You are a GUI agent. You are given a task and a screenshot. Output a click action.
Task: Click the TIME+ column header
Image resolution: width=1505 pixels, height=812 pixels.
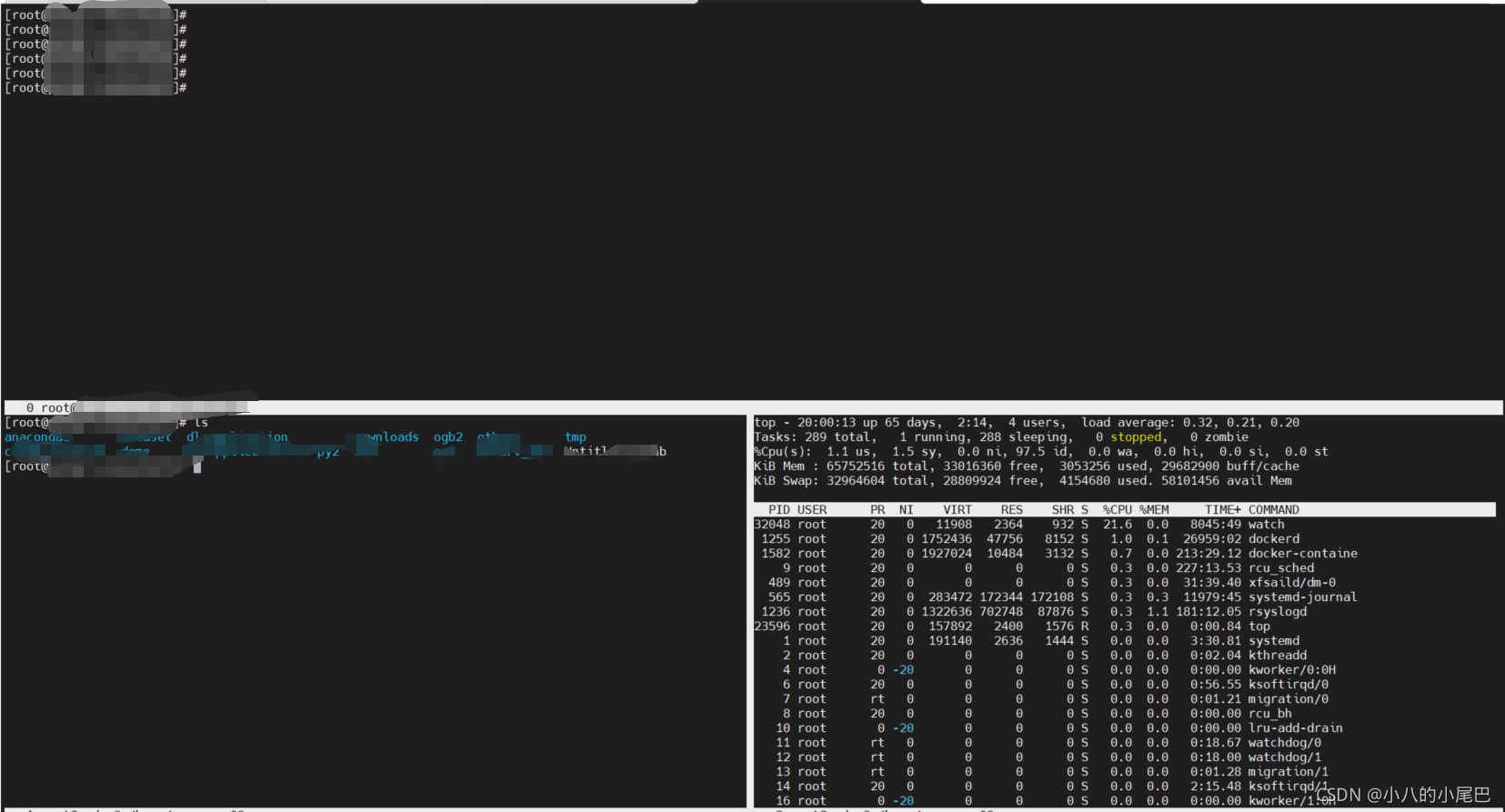(x=1223, y=510)
